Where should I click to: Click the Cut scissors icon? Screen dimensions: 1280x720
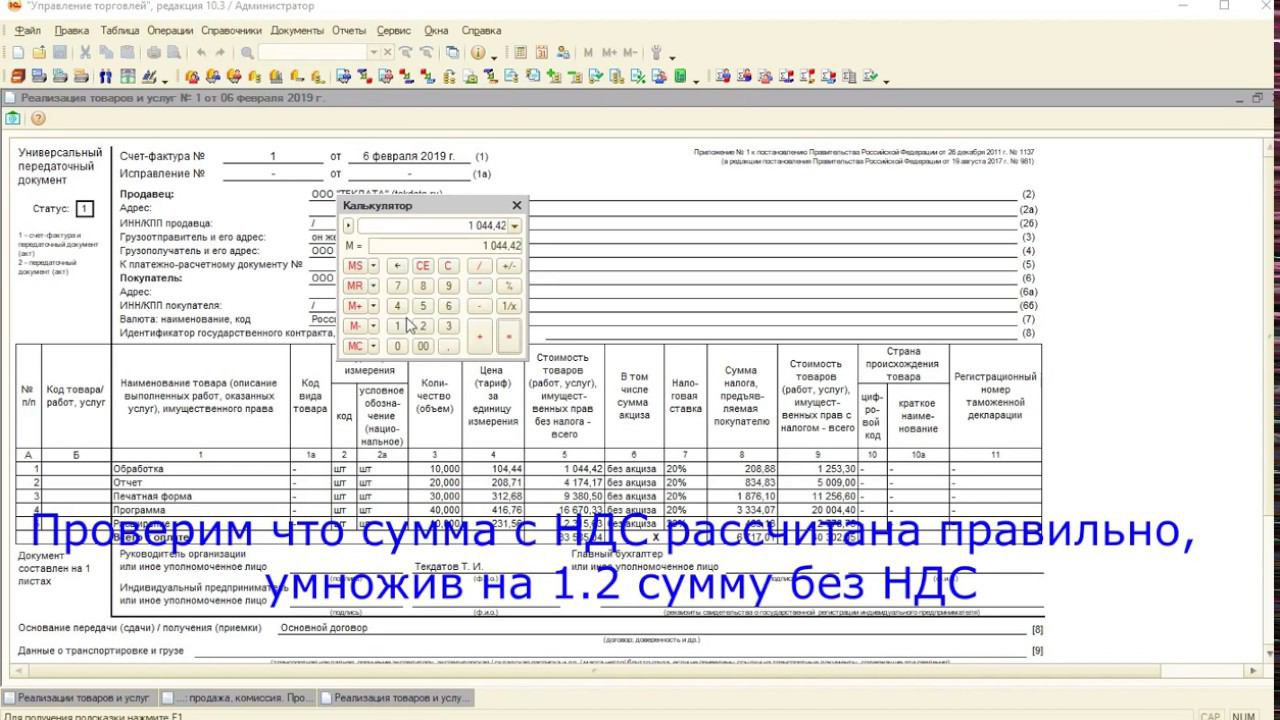click(x=85, y=52)
